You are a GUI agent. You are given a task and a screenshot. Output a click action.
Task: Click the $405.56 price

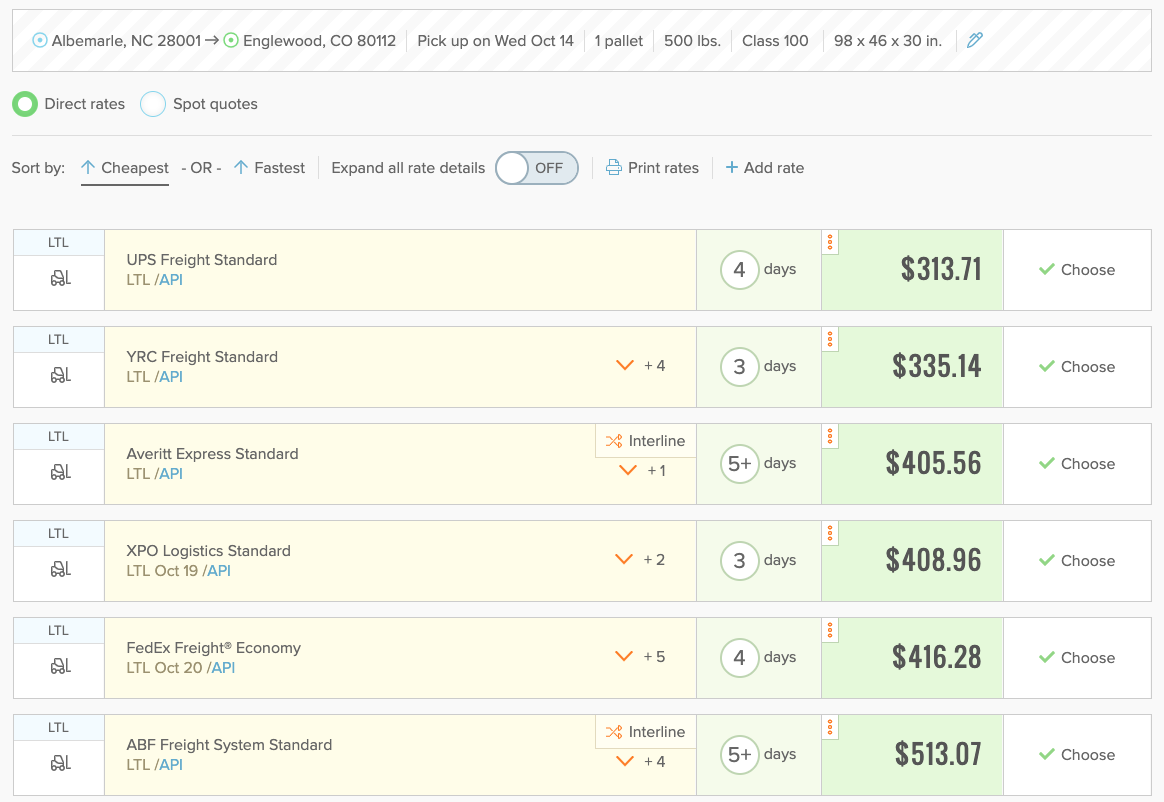[x=933, y=463]
